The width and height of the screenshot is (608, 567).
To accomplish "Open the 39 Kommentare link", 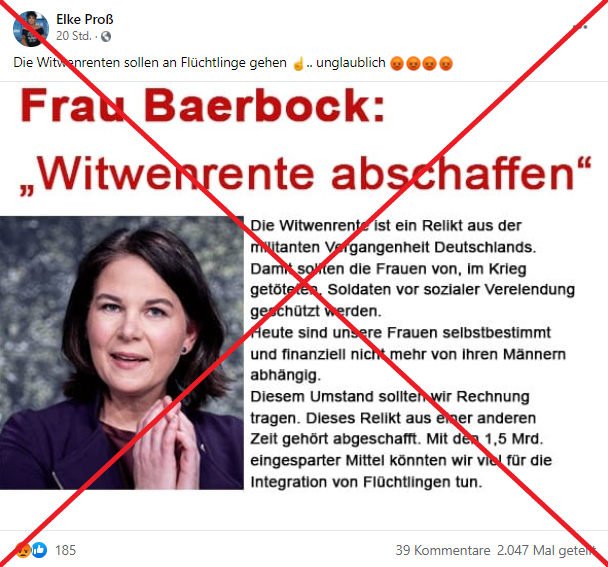I will click(443, 550).
